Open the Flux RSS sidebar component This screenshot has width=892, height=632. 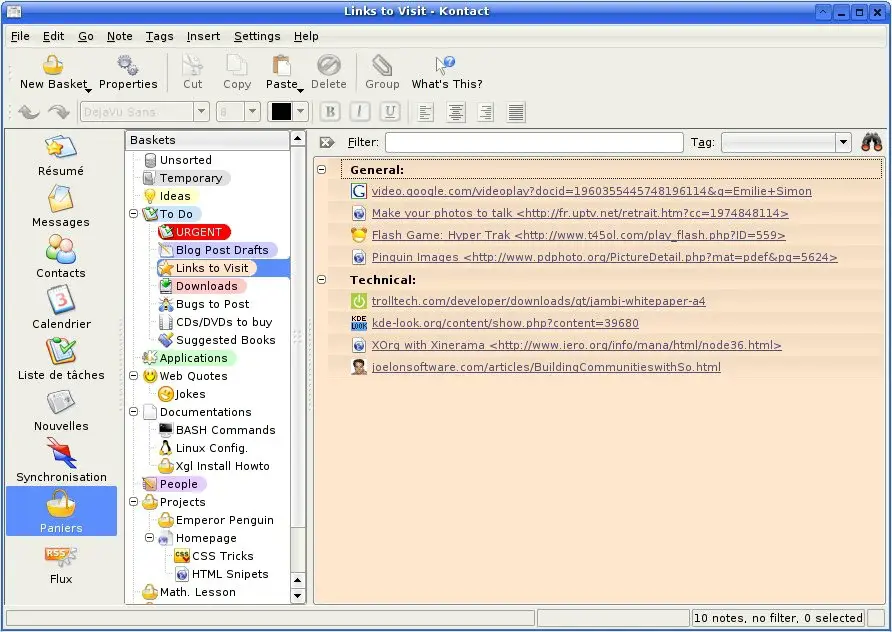point(61,564)
